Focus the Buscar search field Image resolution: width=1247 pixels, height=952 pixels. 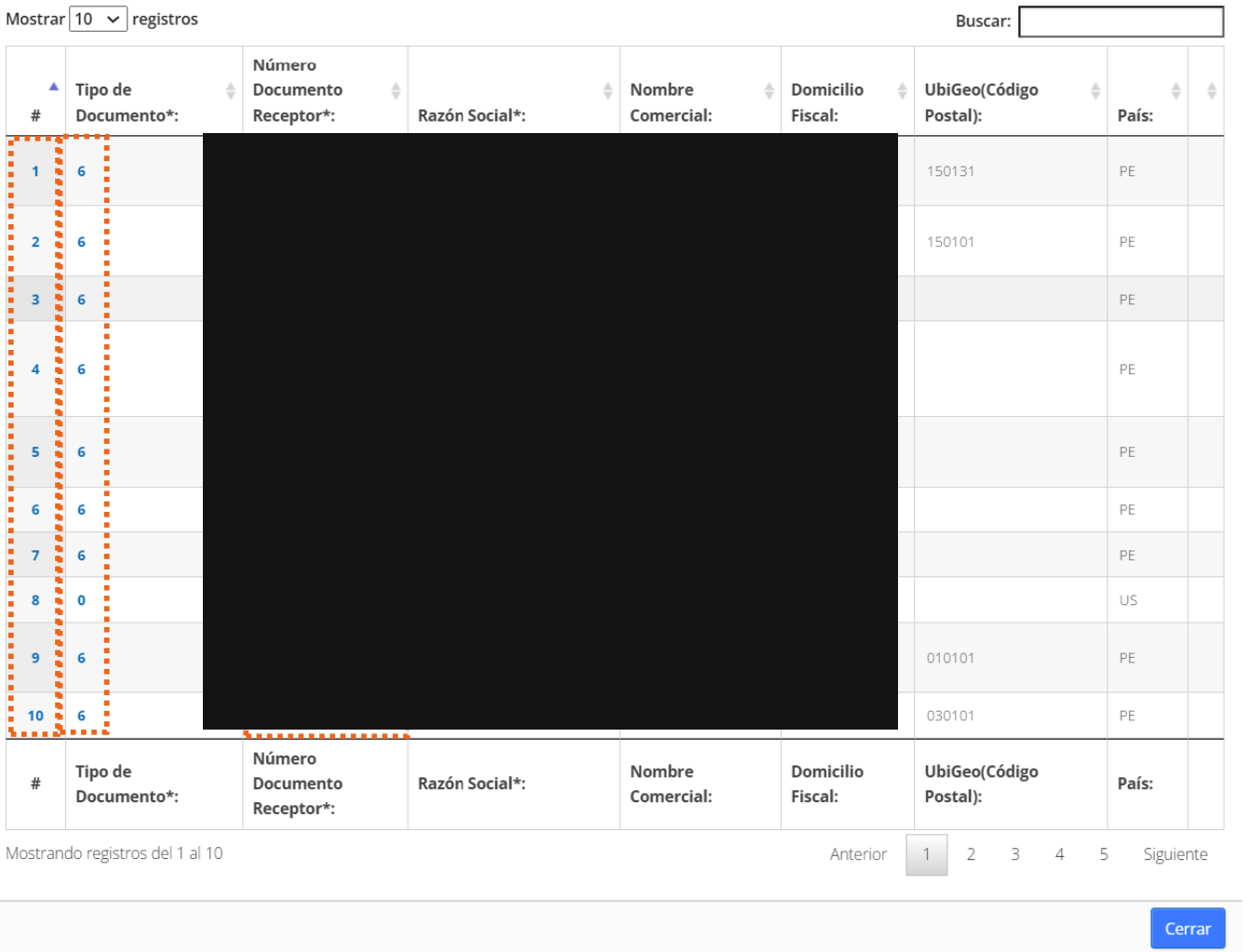(x=1120, y=21)
